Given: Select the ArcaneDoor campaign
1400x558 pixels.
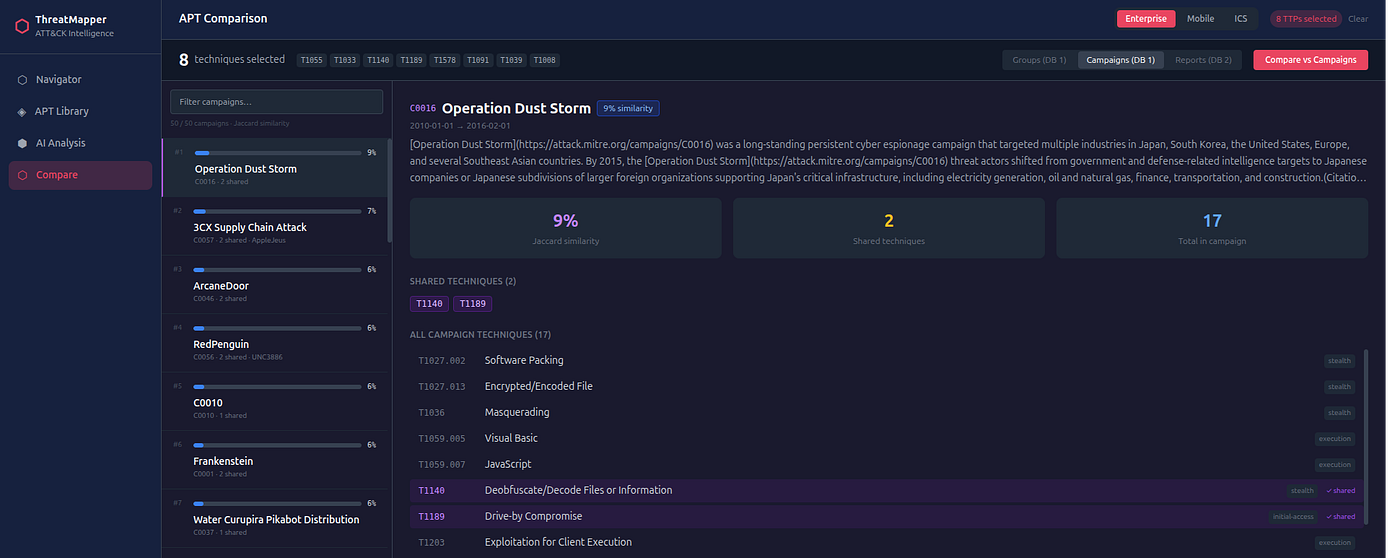Looking at the screenshot, I should (275, 284).
